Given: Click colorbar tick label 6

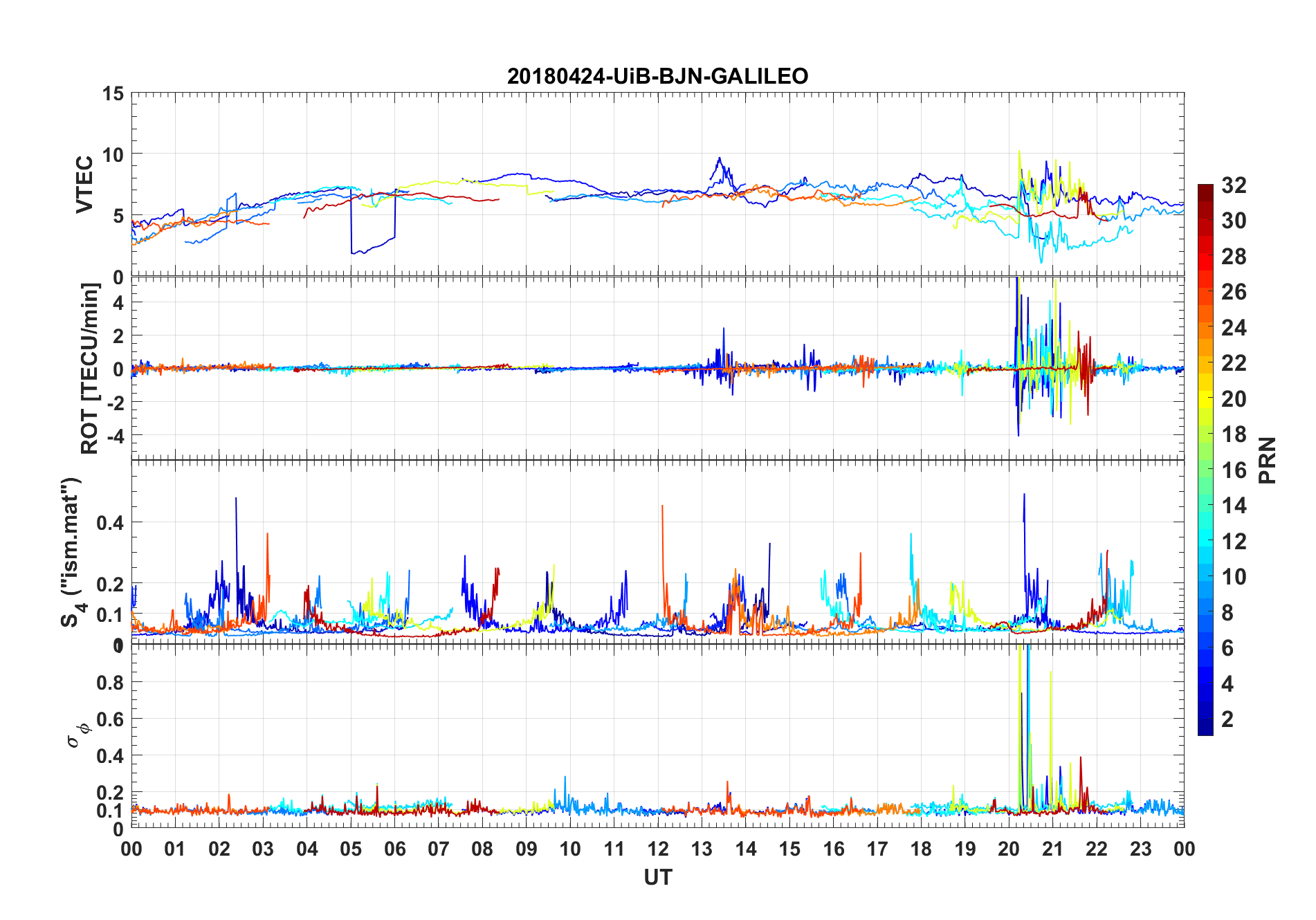Looking at the screenshot, I should (1227, 648).
